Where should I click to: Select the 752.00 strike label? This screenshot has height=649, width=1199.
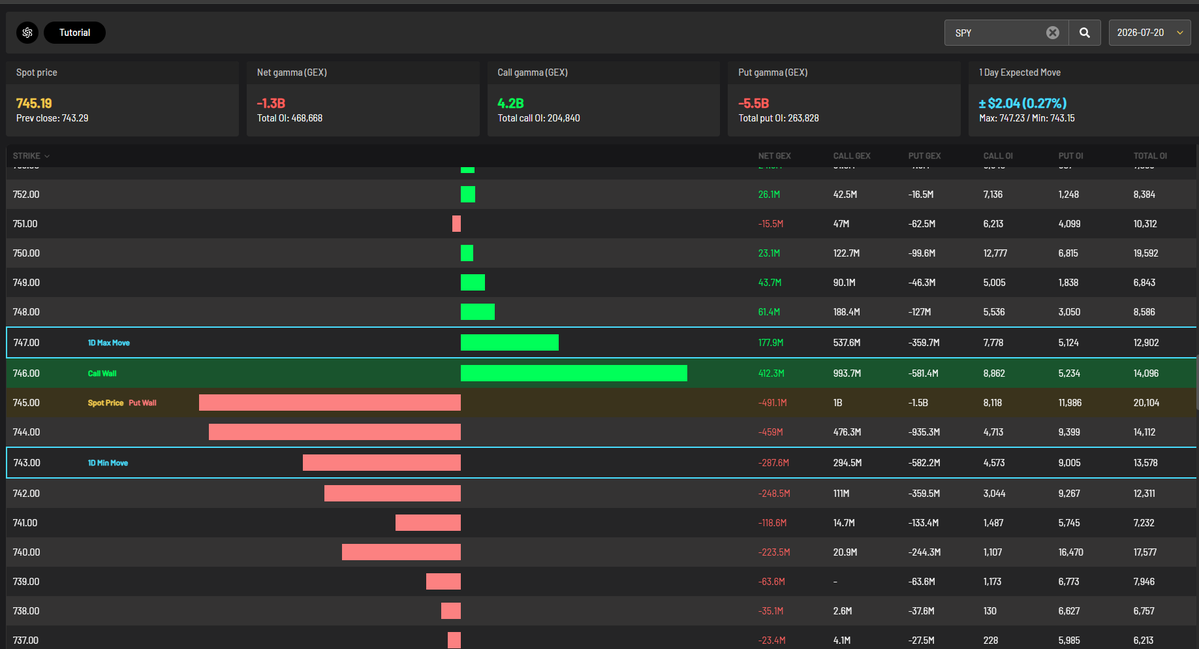26,194
